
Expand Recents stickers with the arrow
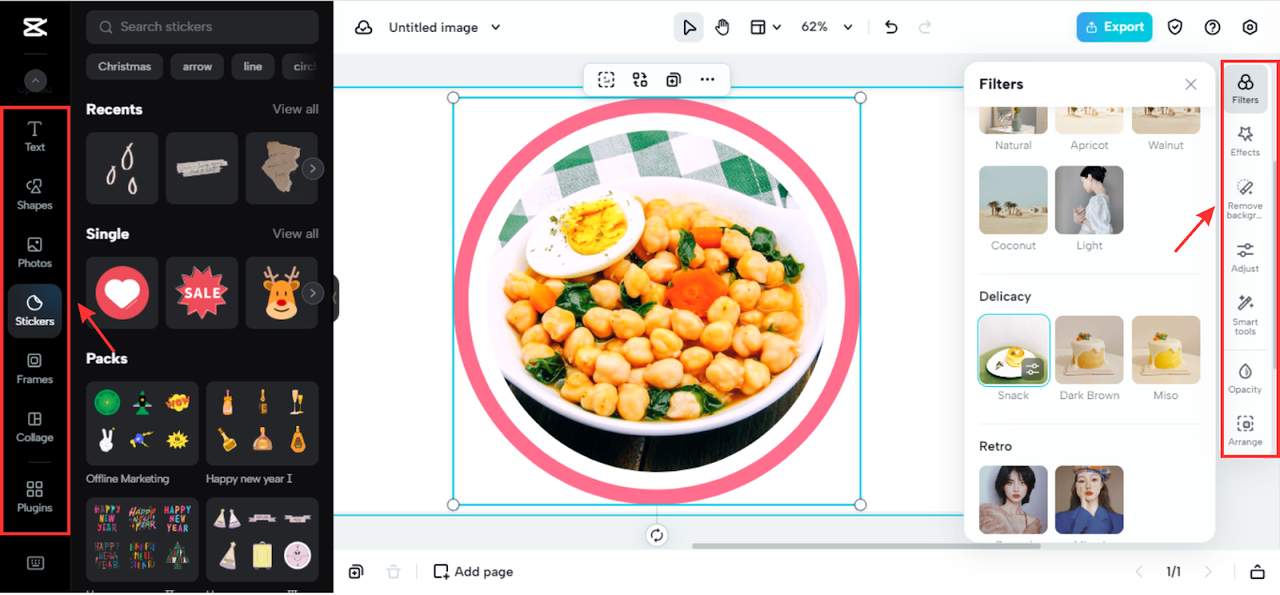[313, 169]
